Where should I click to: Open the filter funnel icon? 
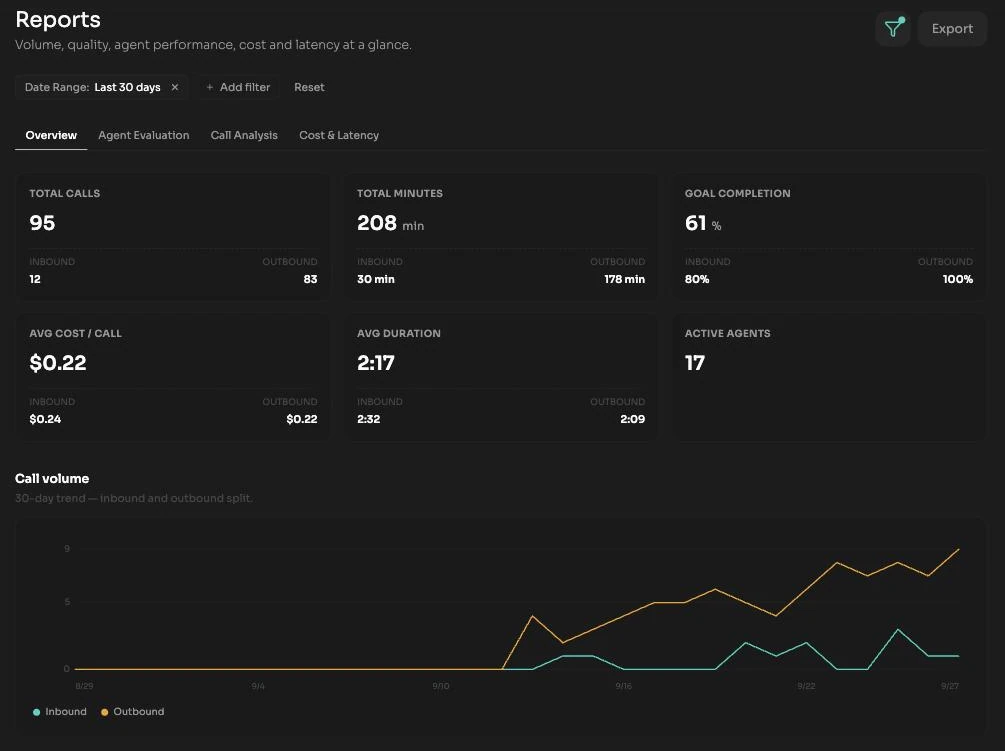893,29
